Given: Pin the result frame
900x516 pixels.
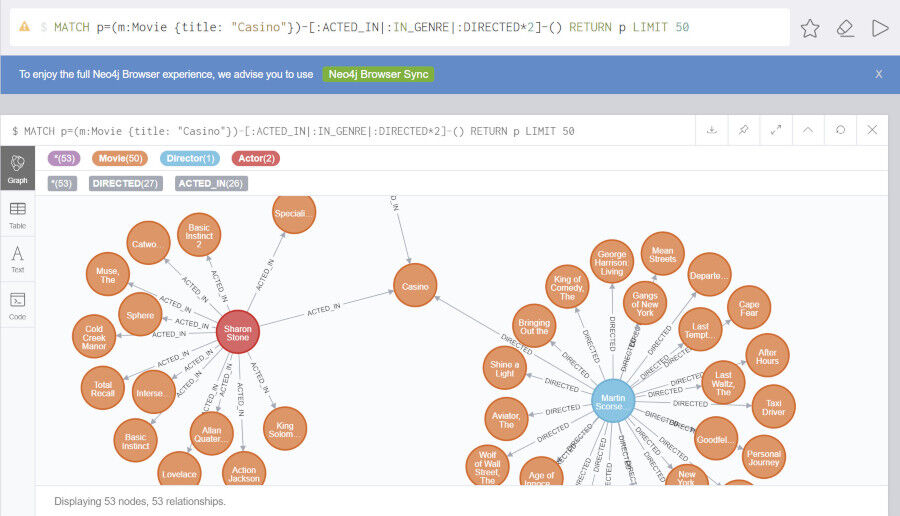Looking at the screenshot, I should coord(744,130).
